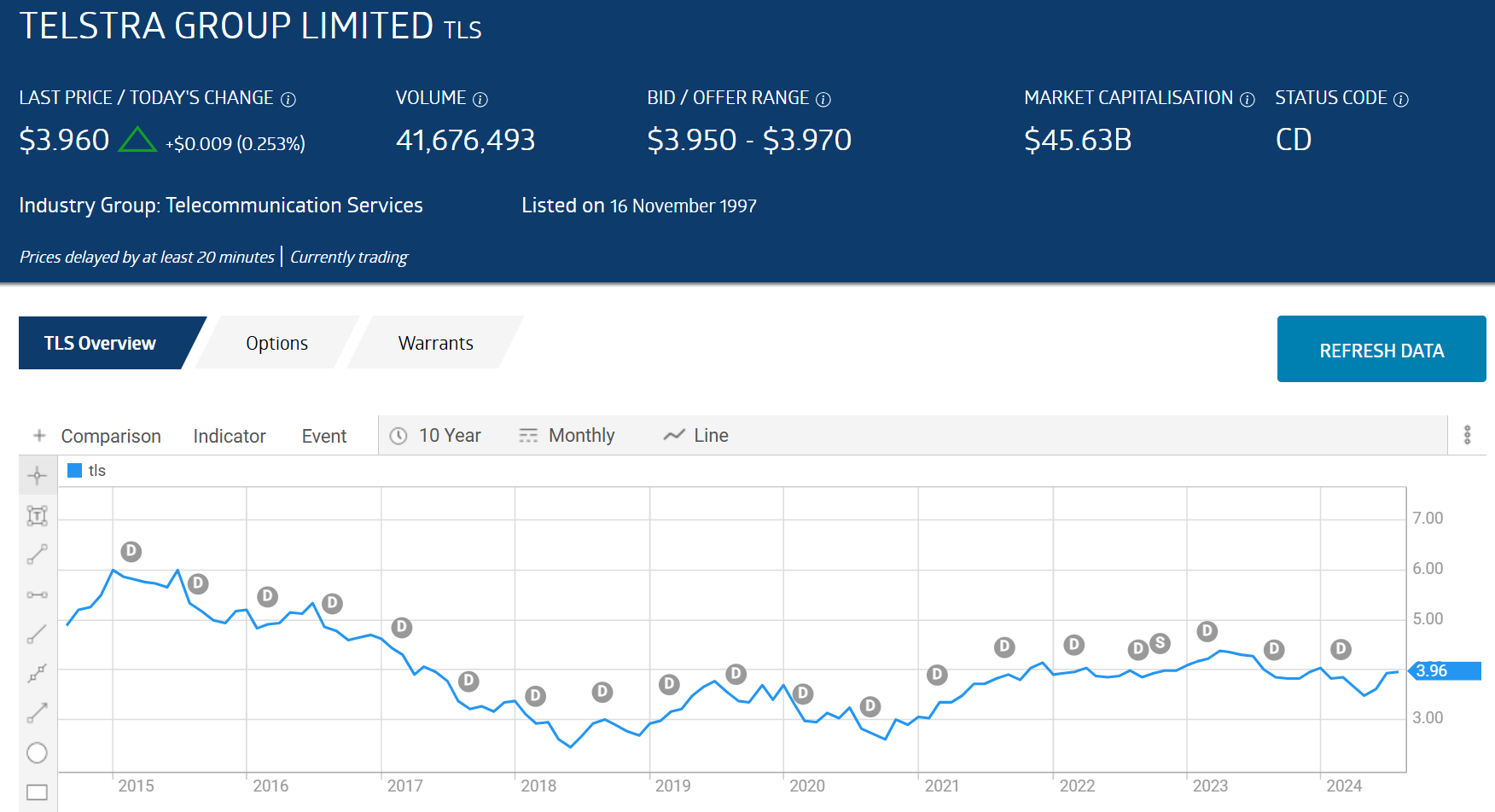The height and width of the screenshot is (812, 1495).
Task: Click the green up-triangle price change indicator
Action: click(137, 139)
